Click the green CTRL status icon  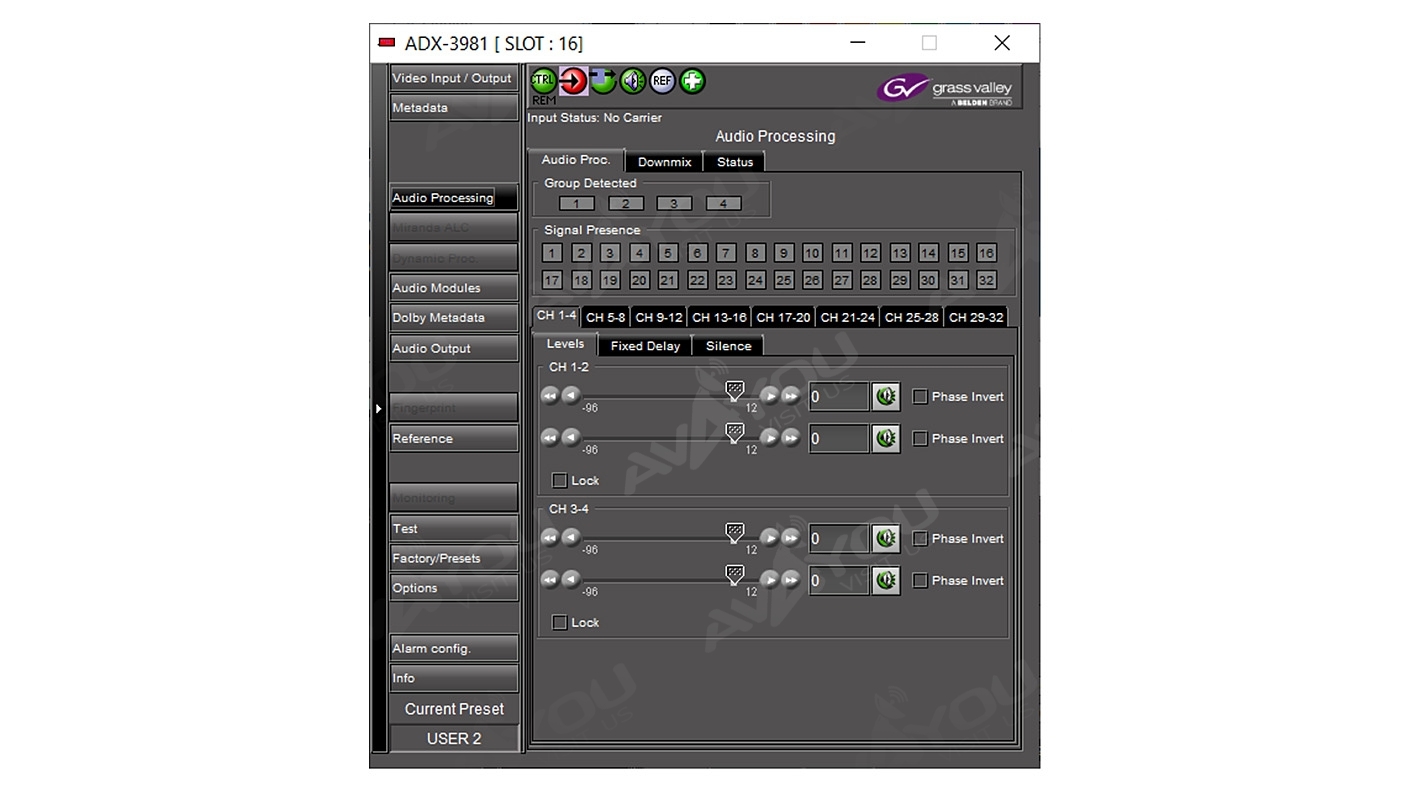(x=542, y=80)
